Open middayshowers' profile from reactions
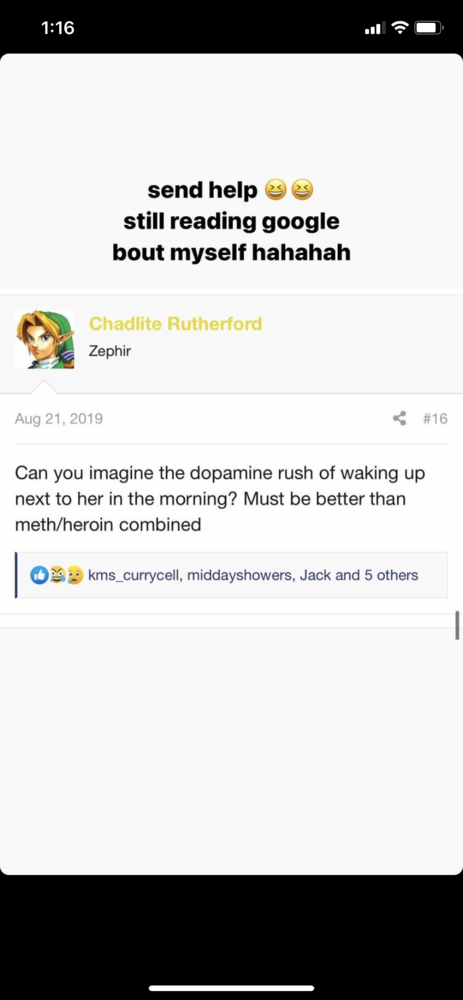 (x=240, y=575)
